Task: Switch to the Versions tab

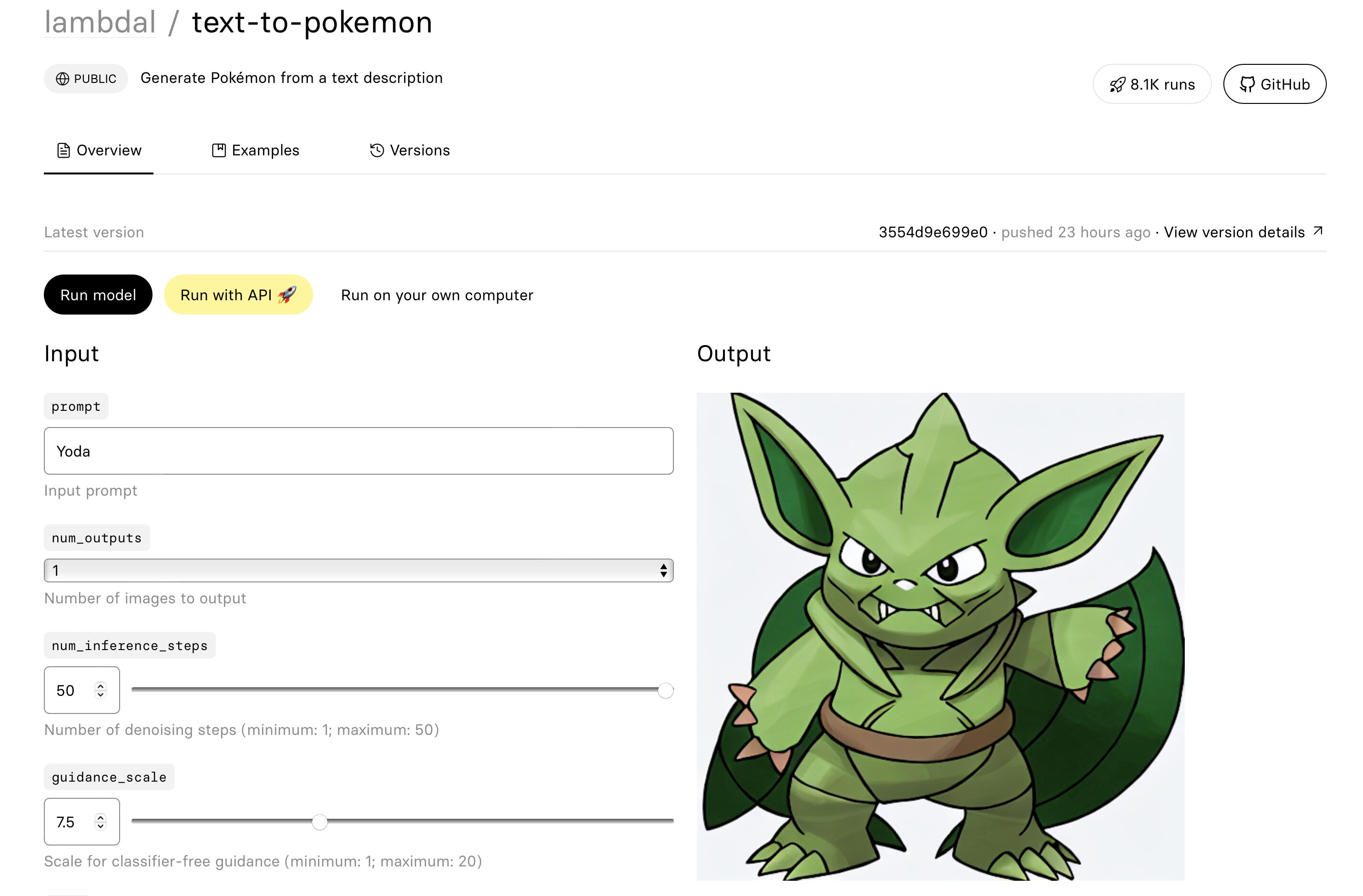Action: coord(409,151)
